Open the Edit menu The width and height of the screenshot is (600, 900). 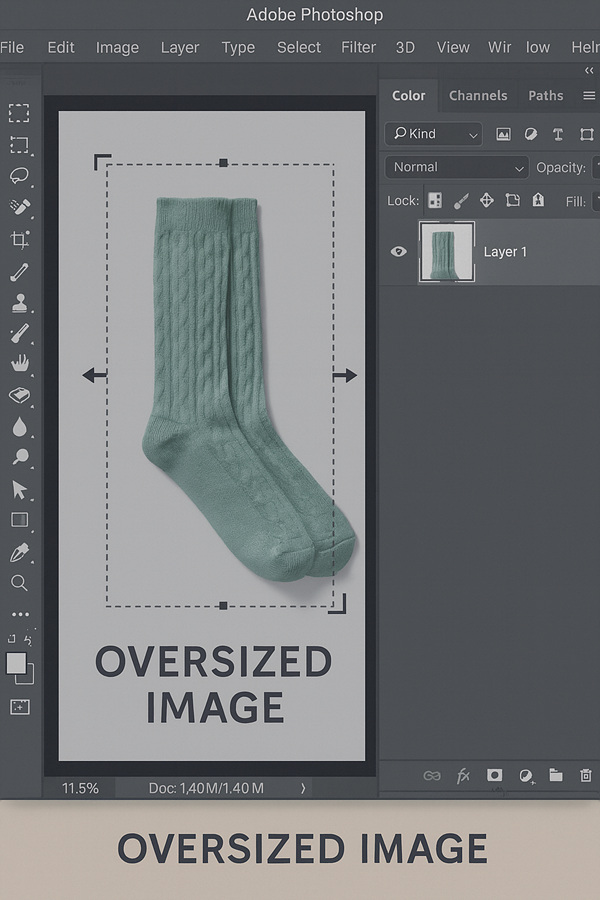[61, 47]
